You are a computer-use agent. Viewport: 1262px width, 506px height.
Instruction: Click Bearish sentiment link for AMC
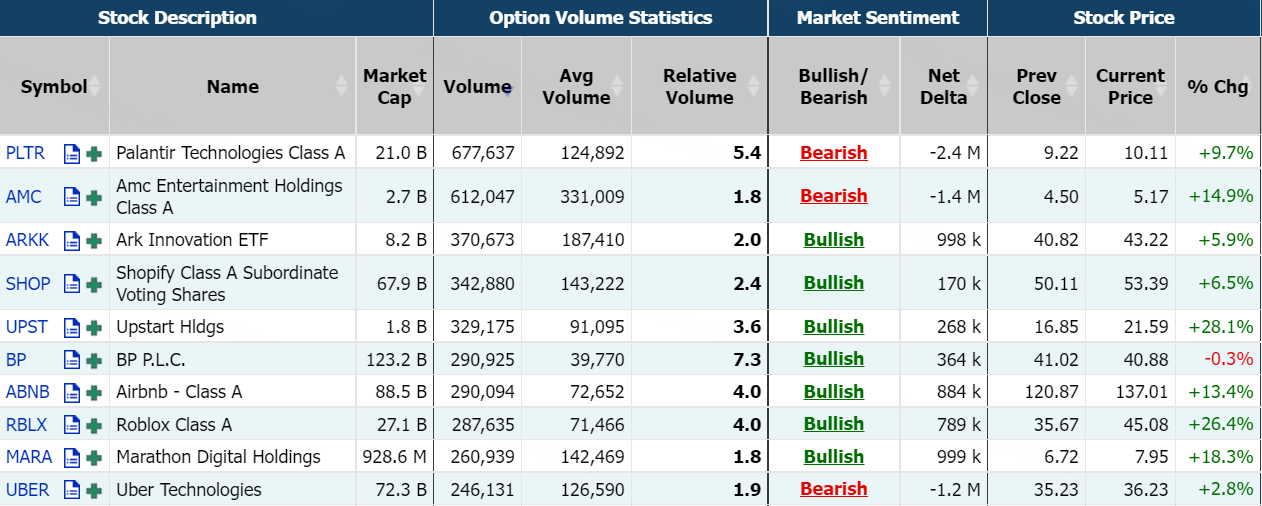834,196
